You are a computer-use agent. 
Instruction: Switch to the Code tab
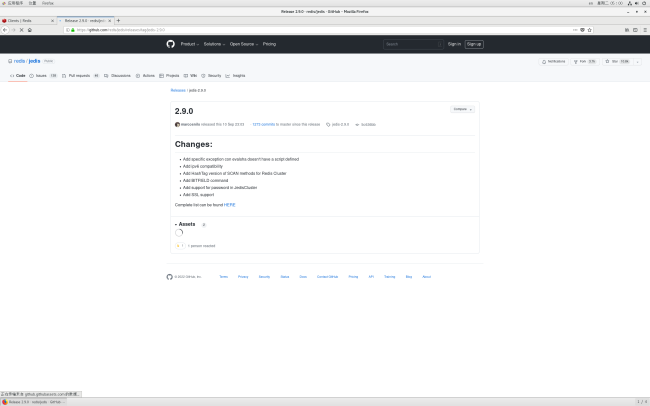(x=18, y=75)
